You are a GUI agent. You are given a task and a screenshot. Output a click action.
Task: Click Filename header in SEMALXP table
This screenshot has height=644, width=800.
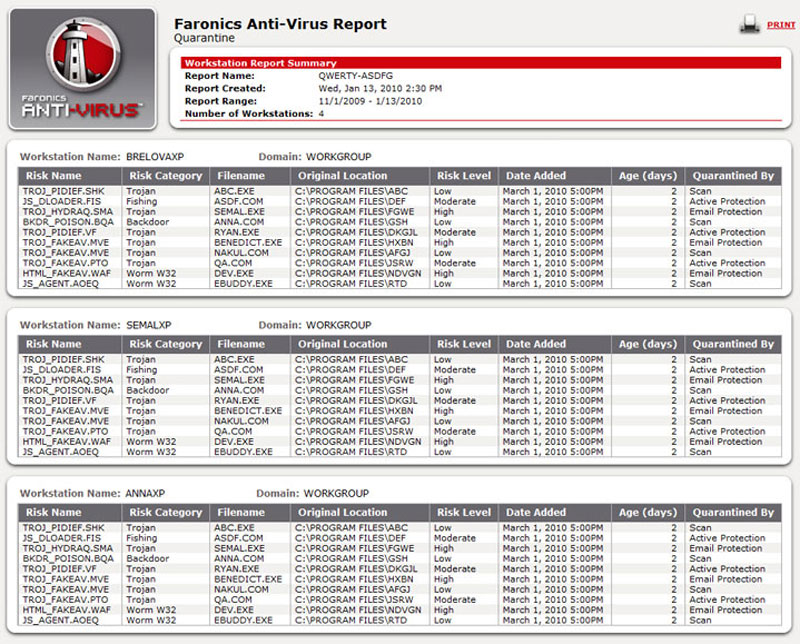click(x=241, y=344)
